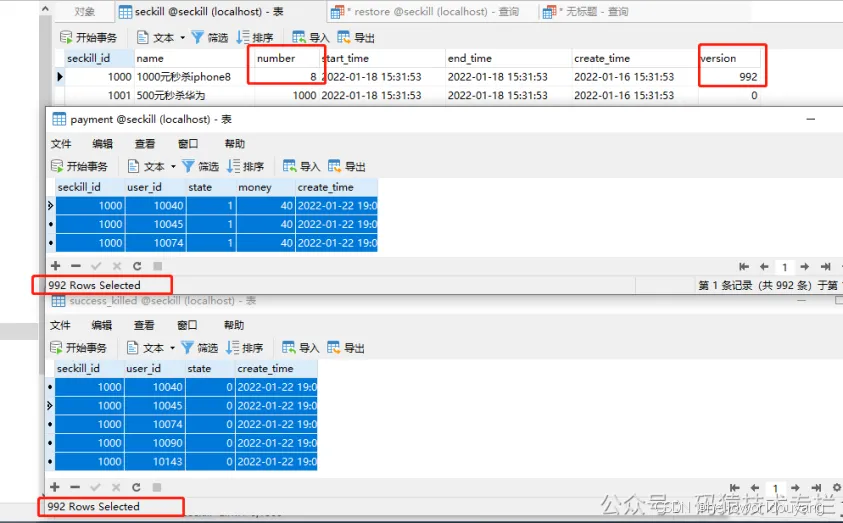Open 窗口 menu in the payment window
Viewport: 843px width, 523px height.
pyautogui.click(x=188, y=144)
